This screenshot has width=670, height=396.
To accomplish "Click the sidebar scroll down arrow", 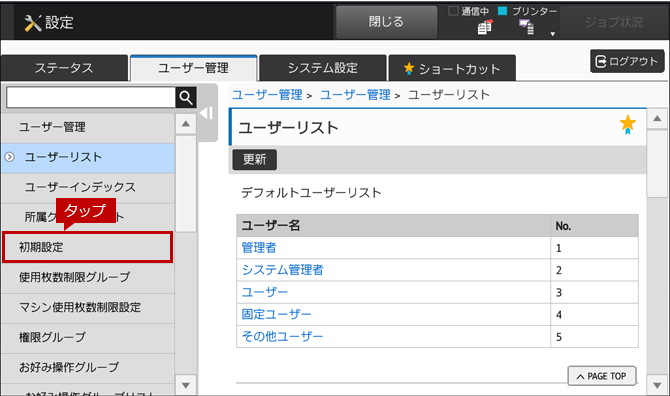I will point(185,385).
